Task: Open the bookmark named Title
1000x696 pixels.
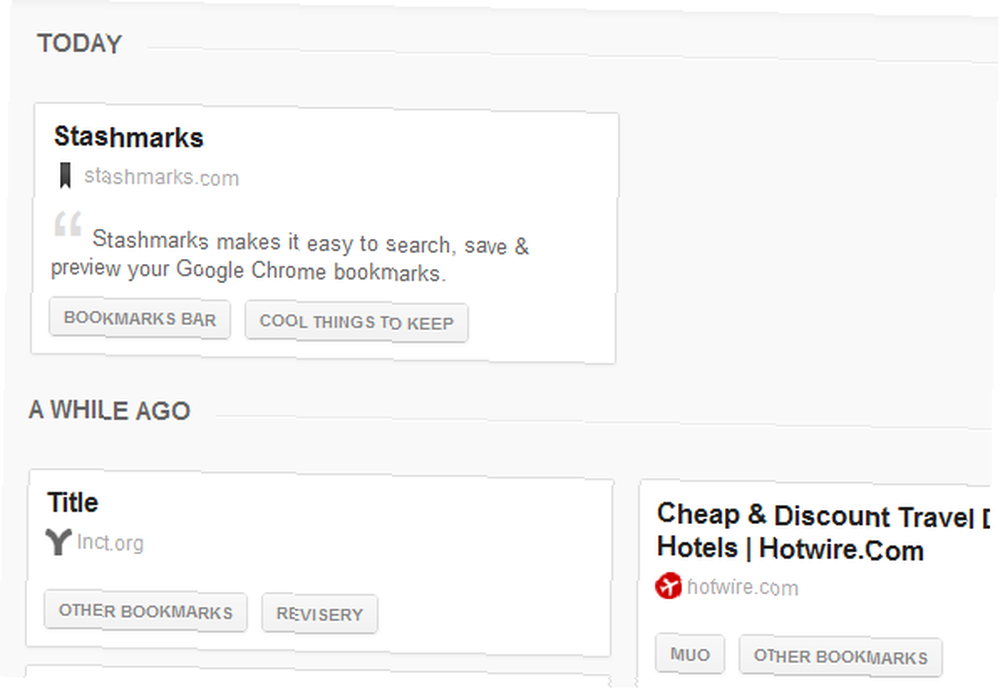Action: tap(73, 503)
